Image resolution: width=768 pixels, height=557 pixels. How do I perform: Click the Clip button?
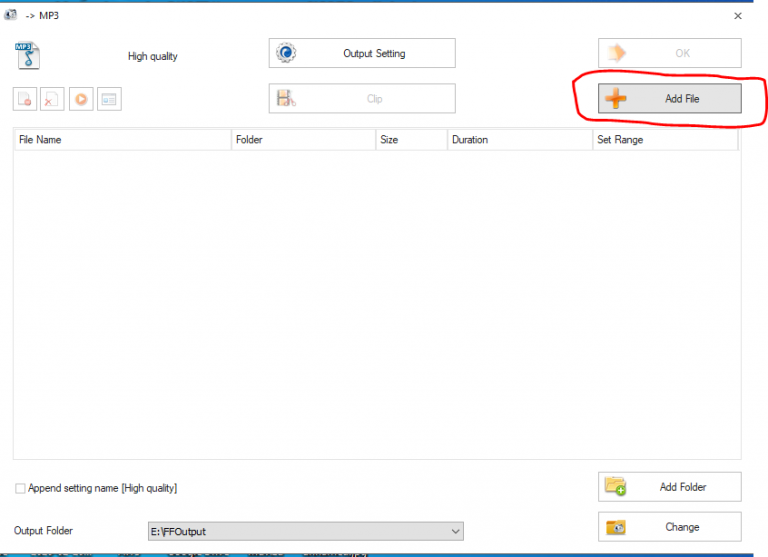[x=362, y=98]
